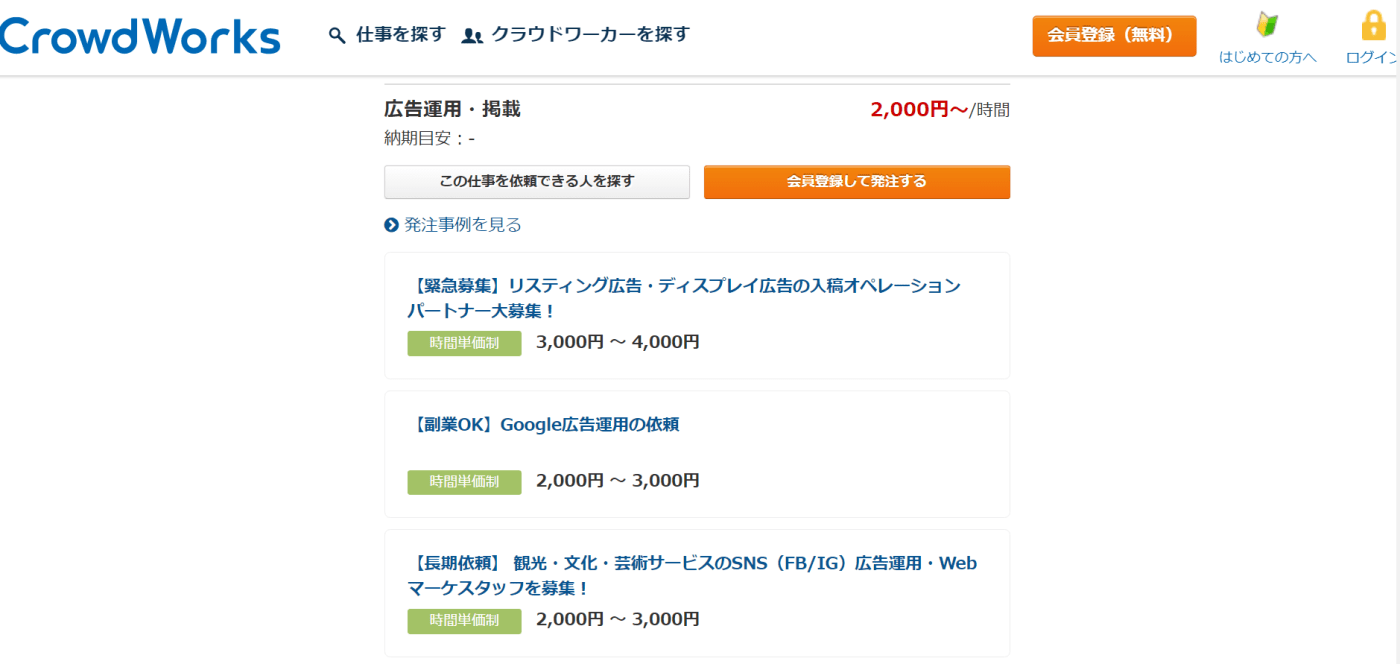This screenshot has height=664, width=1400.
Task: Click the 時間単価制 badge on the 長期依頼 listing
Action: 464,621
